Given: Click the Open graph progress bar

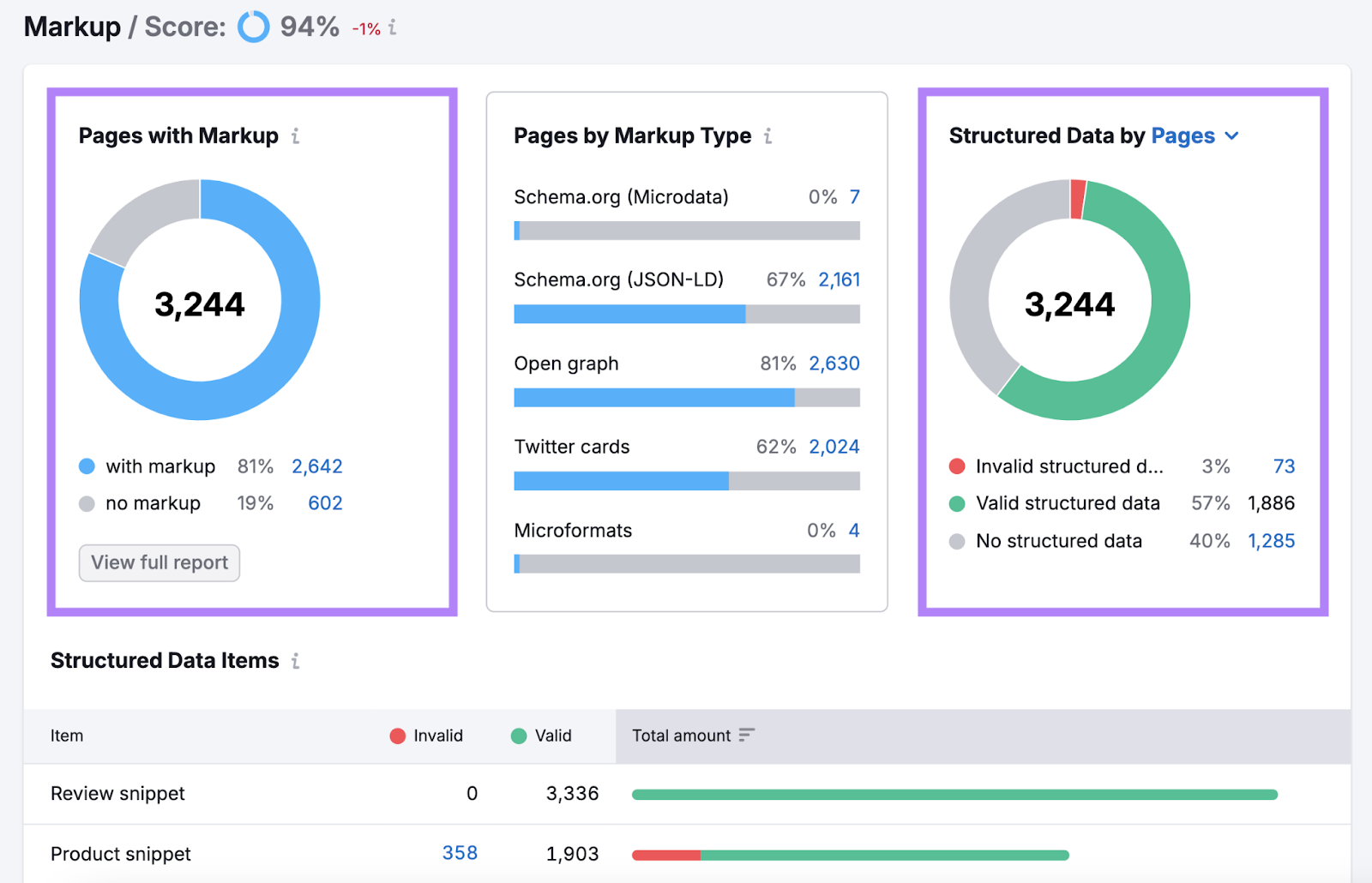Looking at the screenshot, I should [686, 398].
